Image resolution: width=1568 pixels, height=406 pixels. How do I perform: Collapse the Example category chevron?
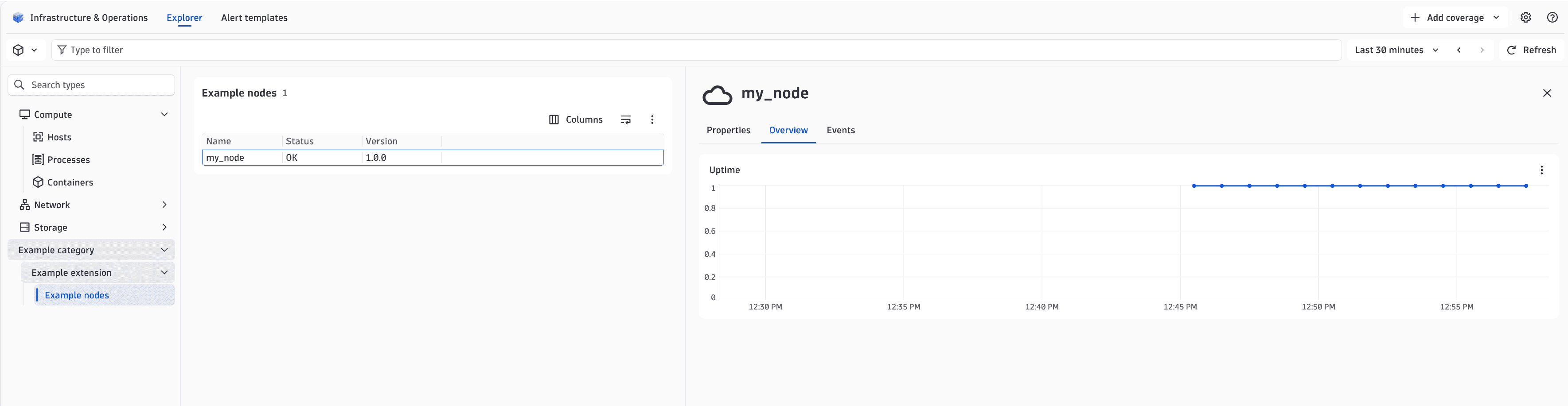point(164,249)
